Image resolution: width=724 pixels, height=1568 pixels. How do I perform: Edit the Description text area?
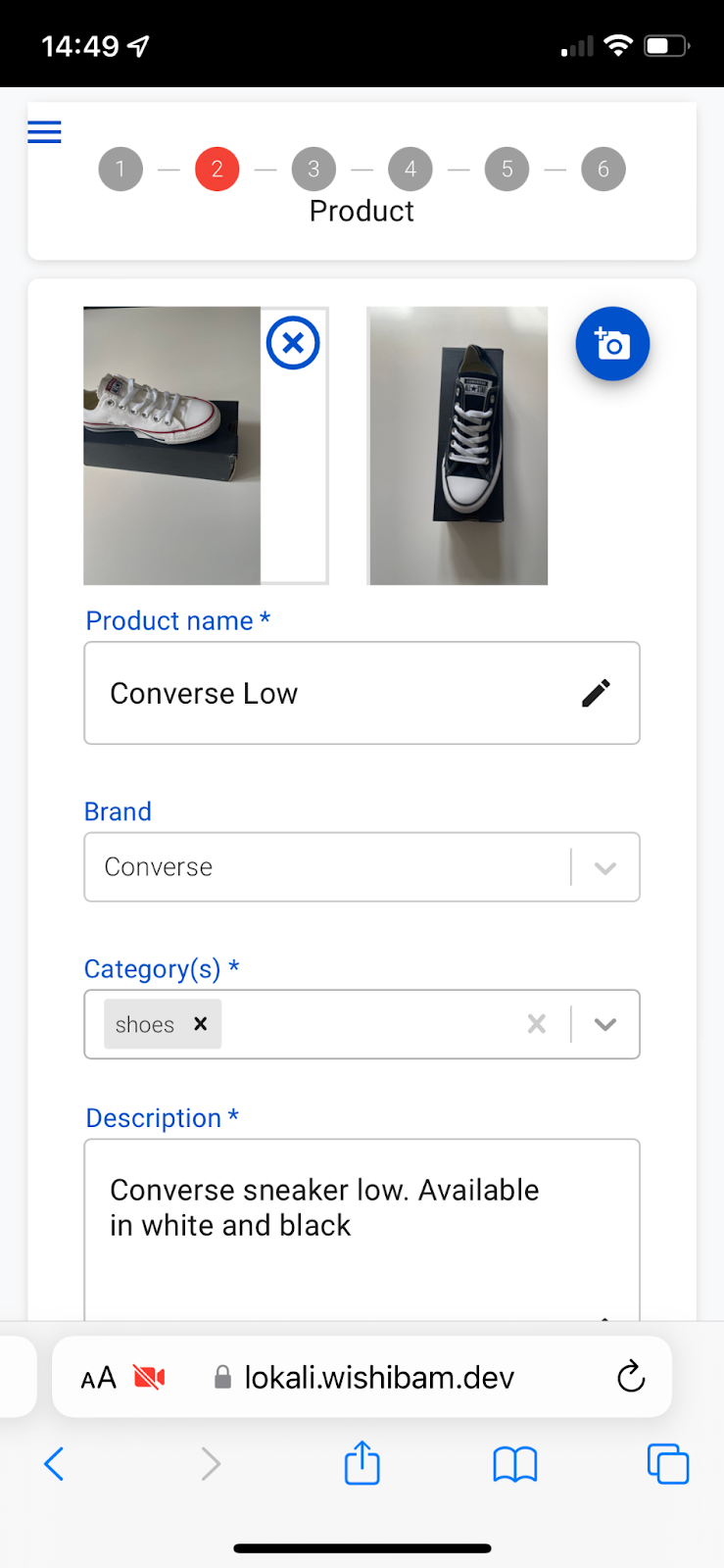pyautogui.click(x=362, y=1230)
